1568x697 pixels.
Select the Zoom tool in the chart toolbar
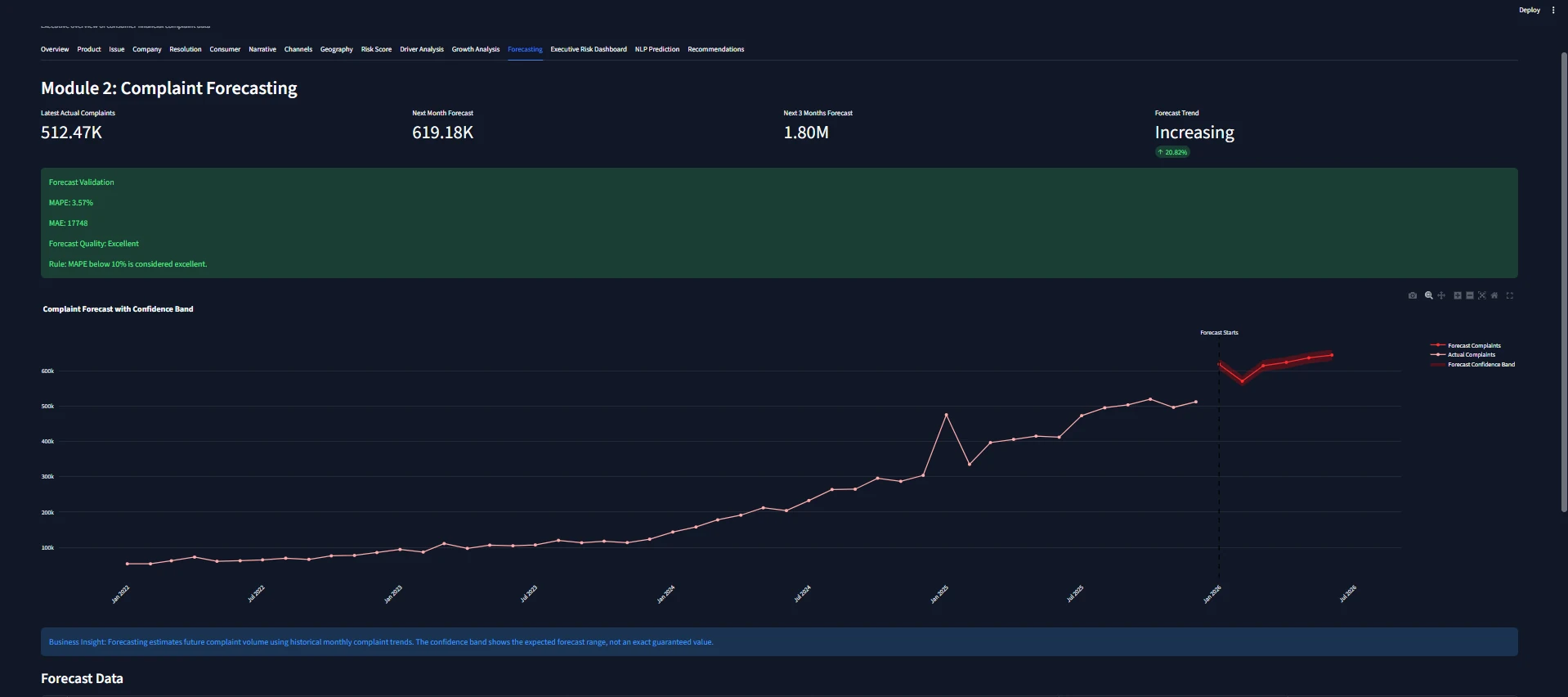[x=1429, y=295]
